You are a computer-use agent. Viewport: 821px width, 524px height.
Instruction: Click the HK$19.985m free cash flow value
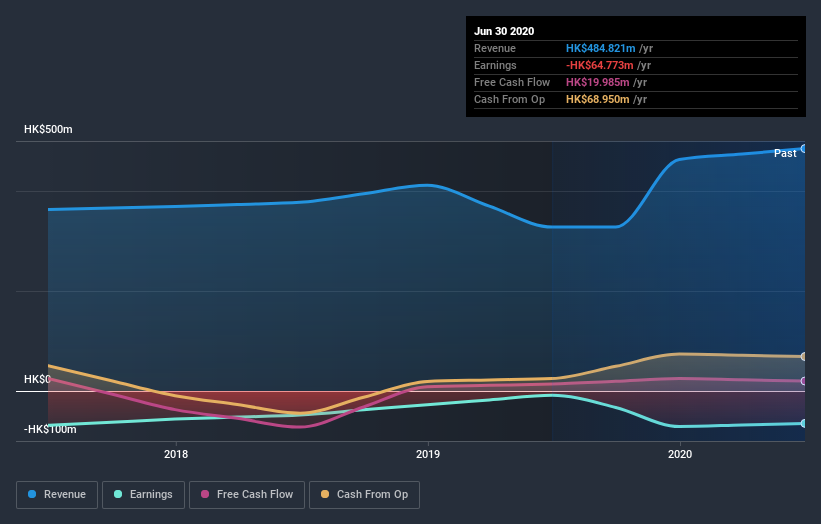597,82
